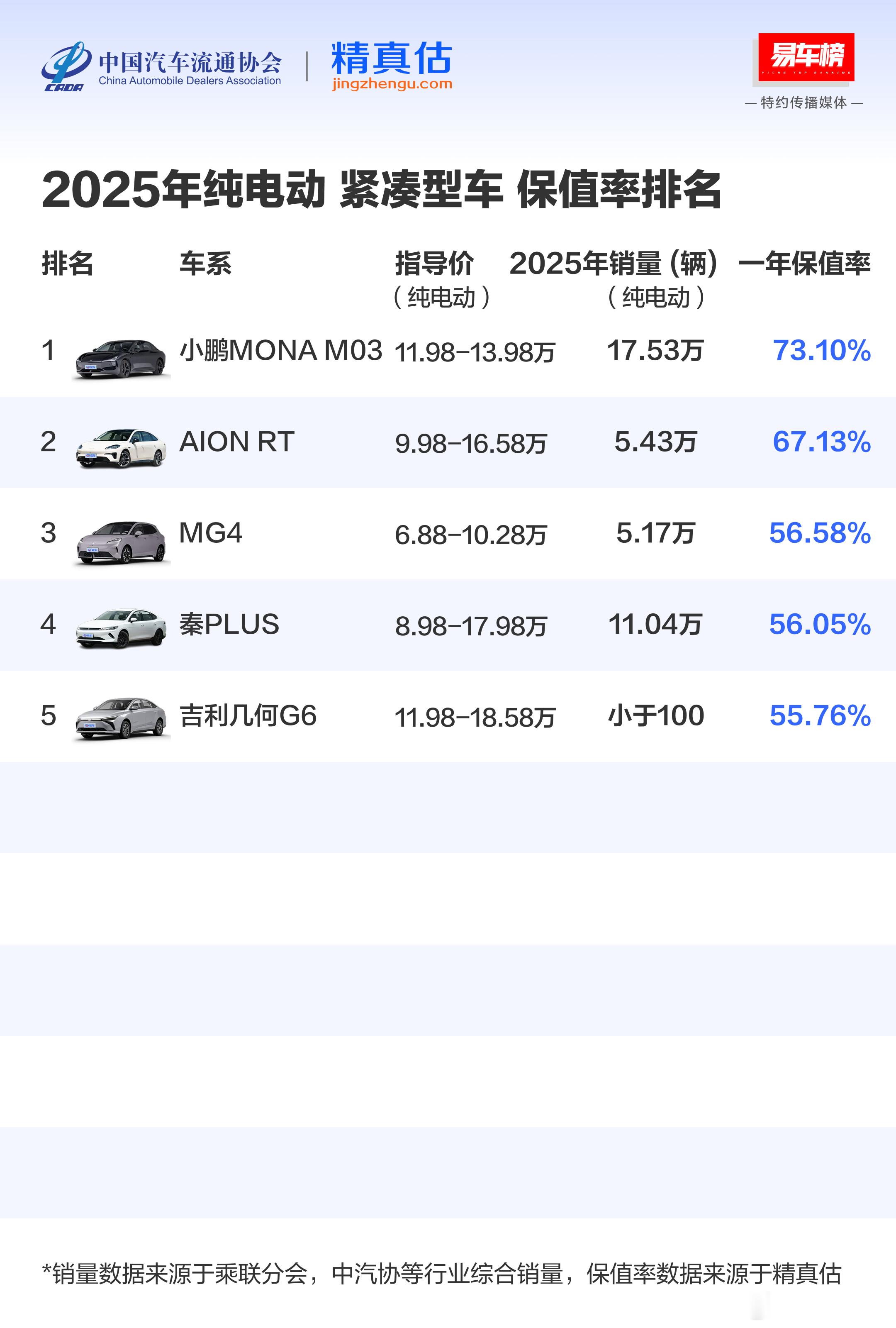Select the 小鹏MONA M03 car thumbnail
Screen dimensions: 896x1328
[121, 358]
